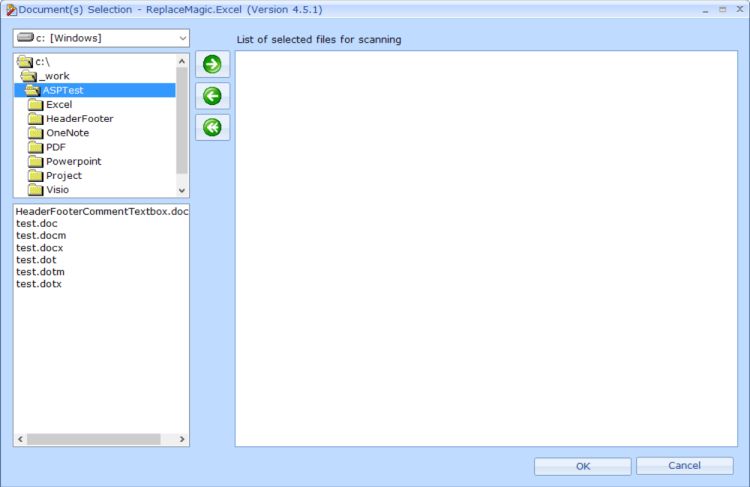Image resolution: width=750 pixels, height=487 pixels.
Task: Click the PDF folder icon
Action: (35, 147)
